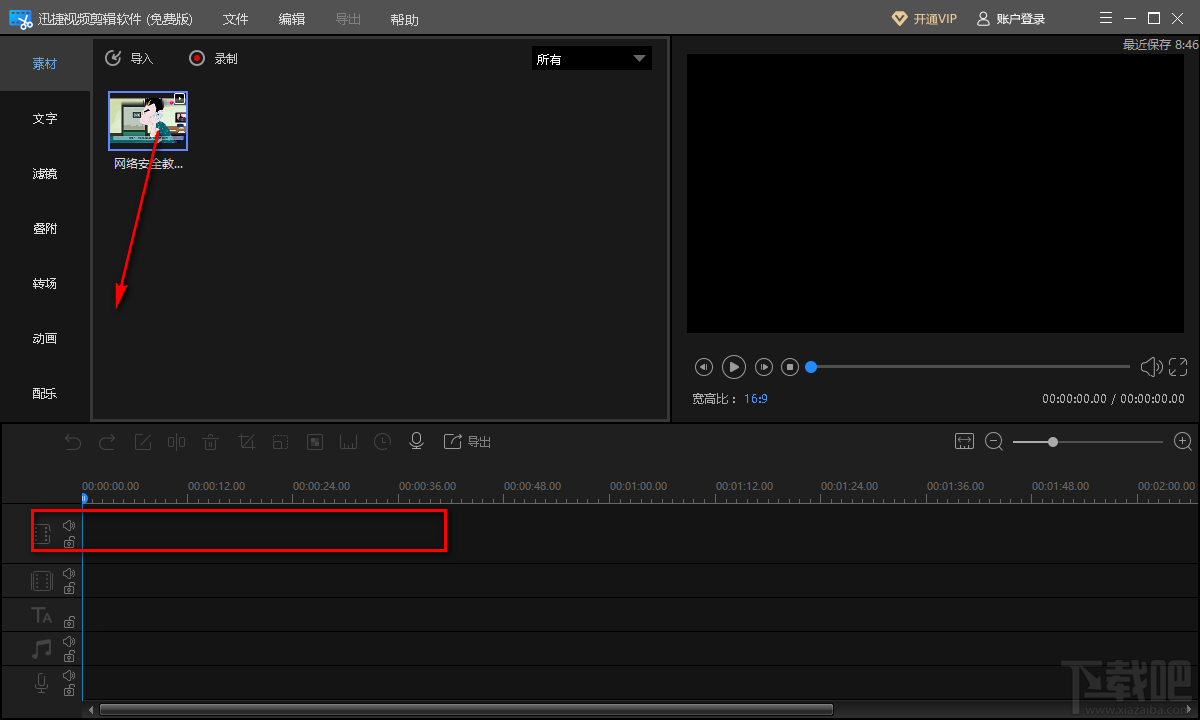
Task: Click the 导出 export button in timeline toolbar
Action: tap(467, 441)
